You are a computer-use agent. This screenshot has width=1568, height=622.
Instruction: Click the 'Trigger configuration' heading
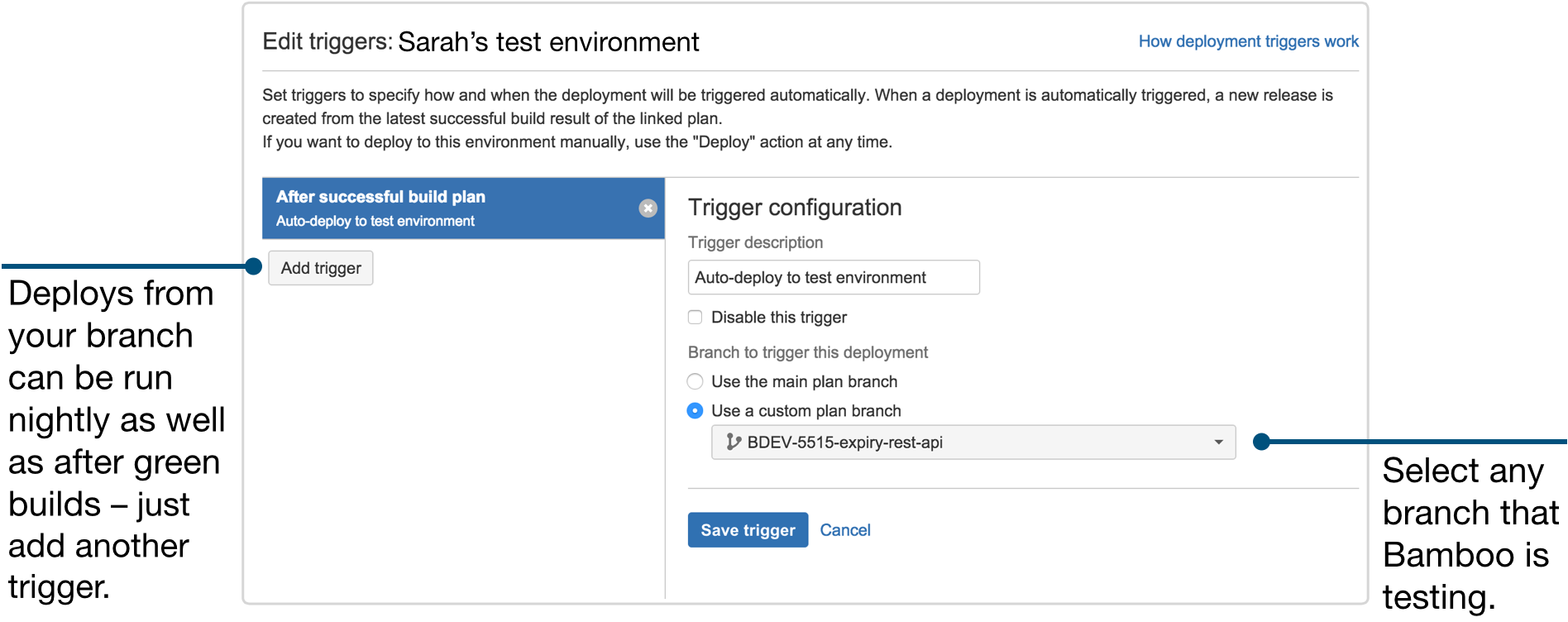pyautogui.click(x=794, y=208)
